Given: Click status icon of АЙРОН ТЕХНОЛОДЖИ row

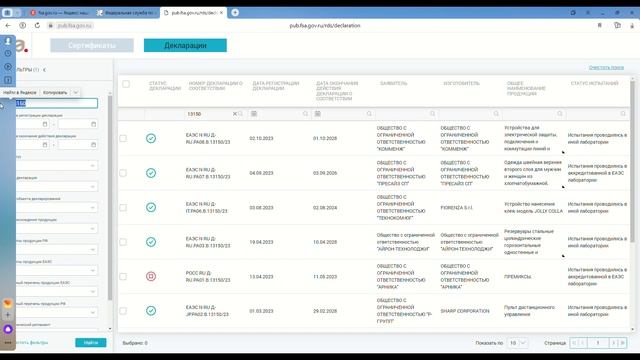Looking at the screenshot, I should point(151,242).
